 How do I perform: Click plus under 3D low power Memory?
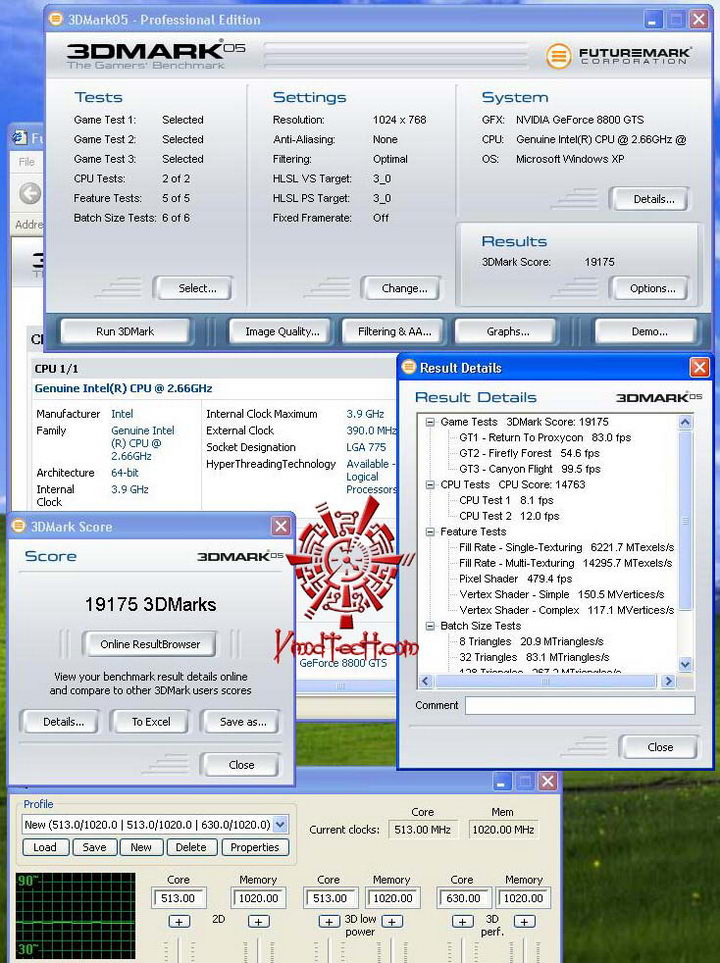point(392,921)
